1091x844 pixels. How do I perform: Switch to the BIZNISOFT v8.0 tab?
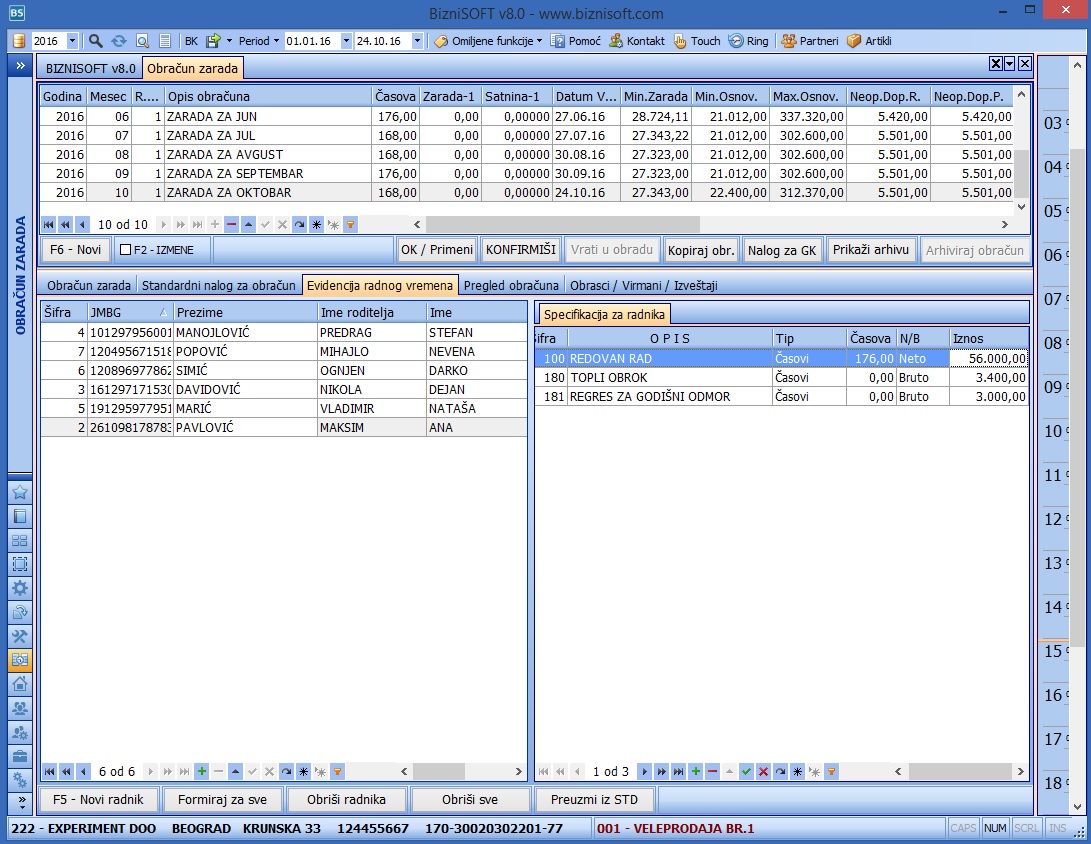tap(90, 68)
